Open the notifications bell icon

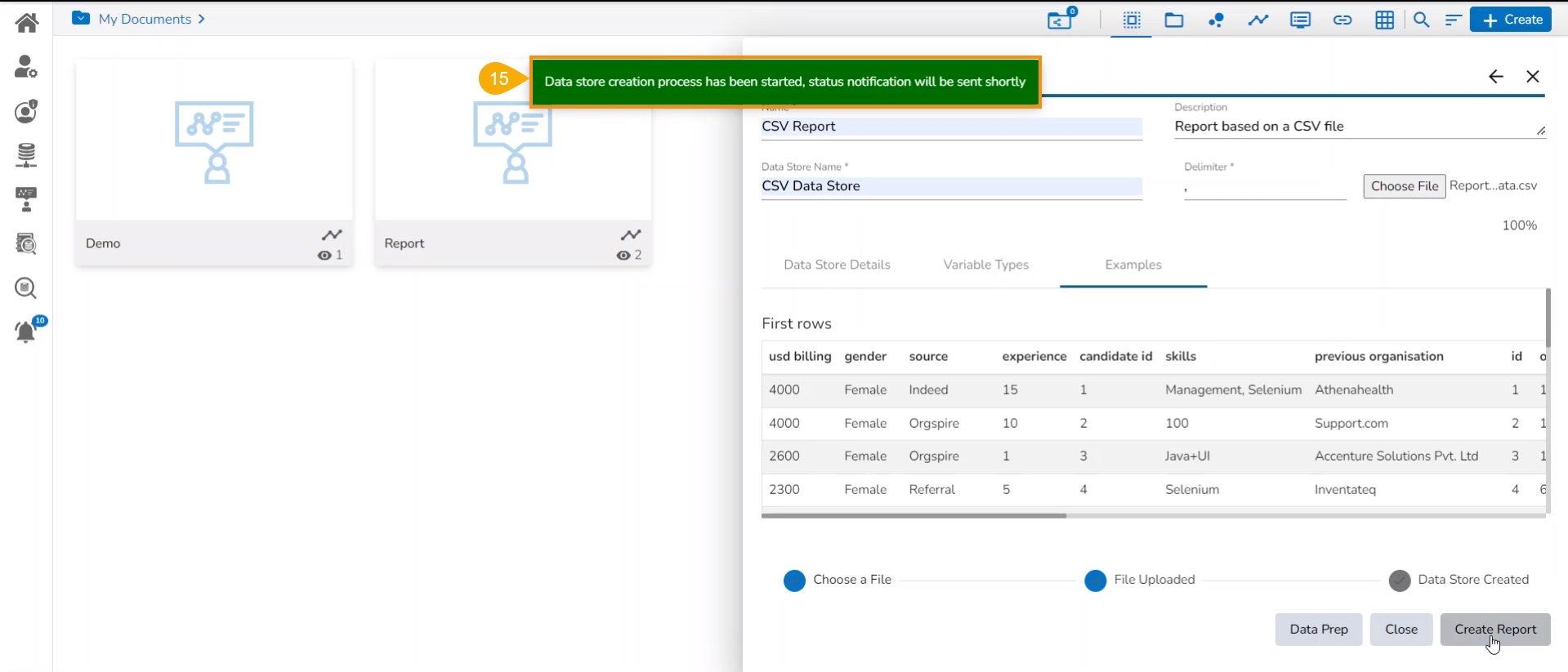(x=26, y=332)
